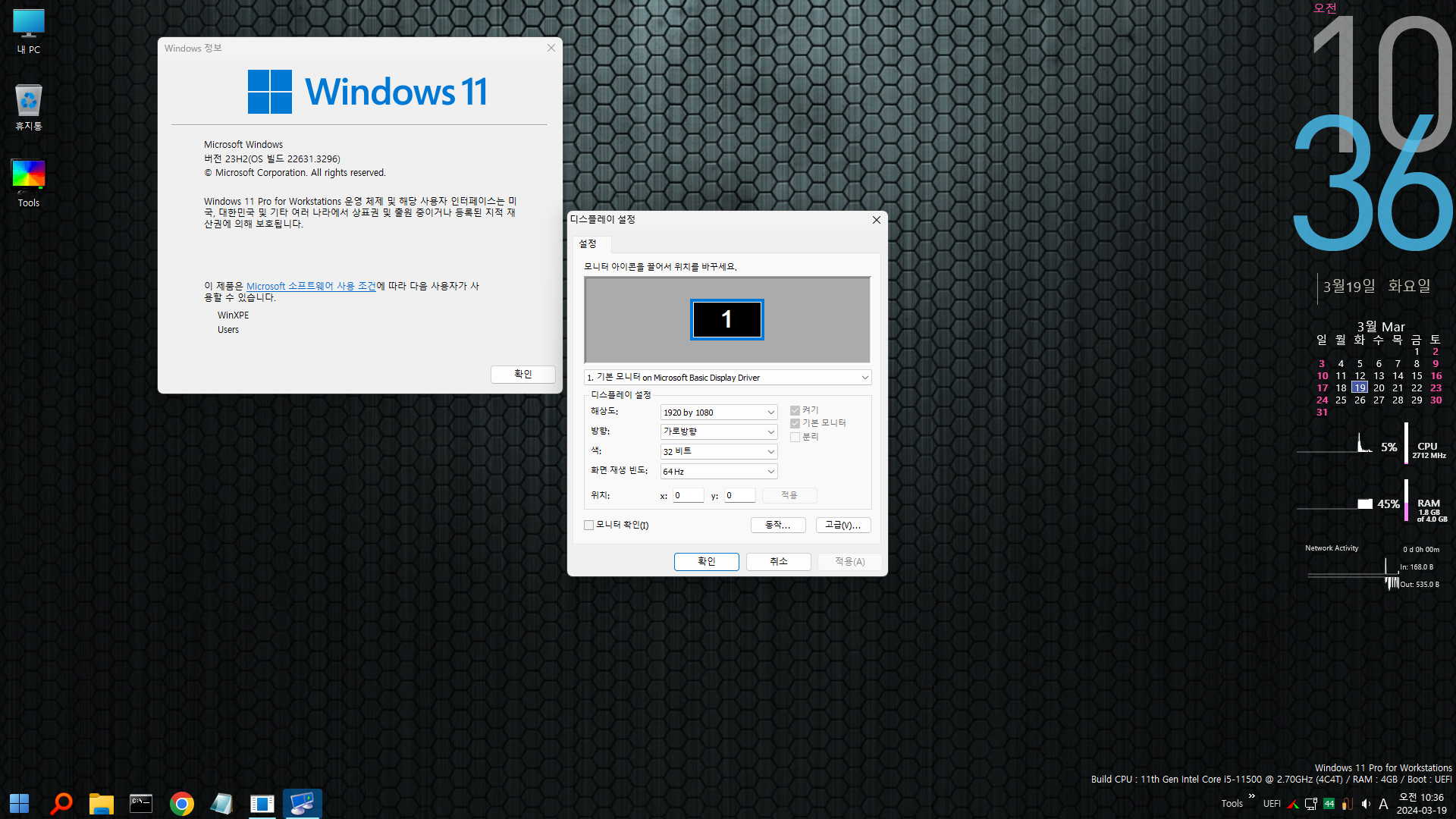Click date 19 in the calendar widget
The width and height of the screenshot is (1456, 819).
point(1360,388)
